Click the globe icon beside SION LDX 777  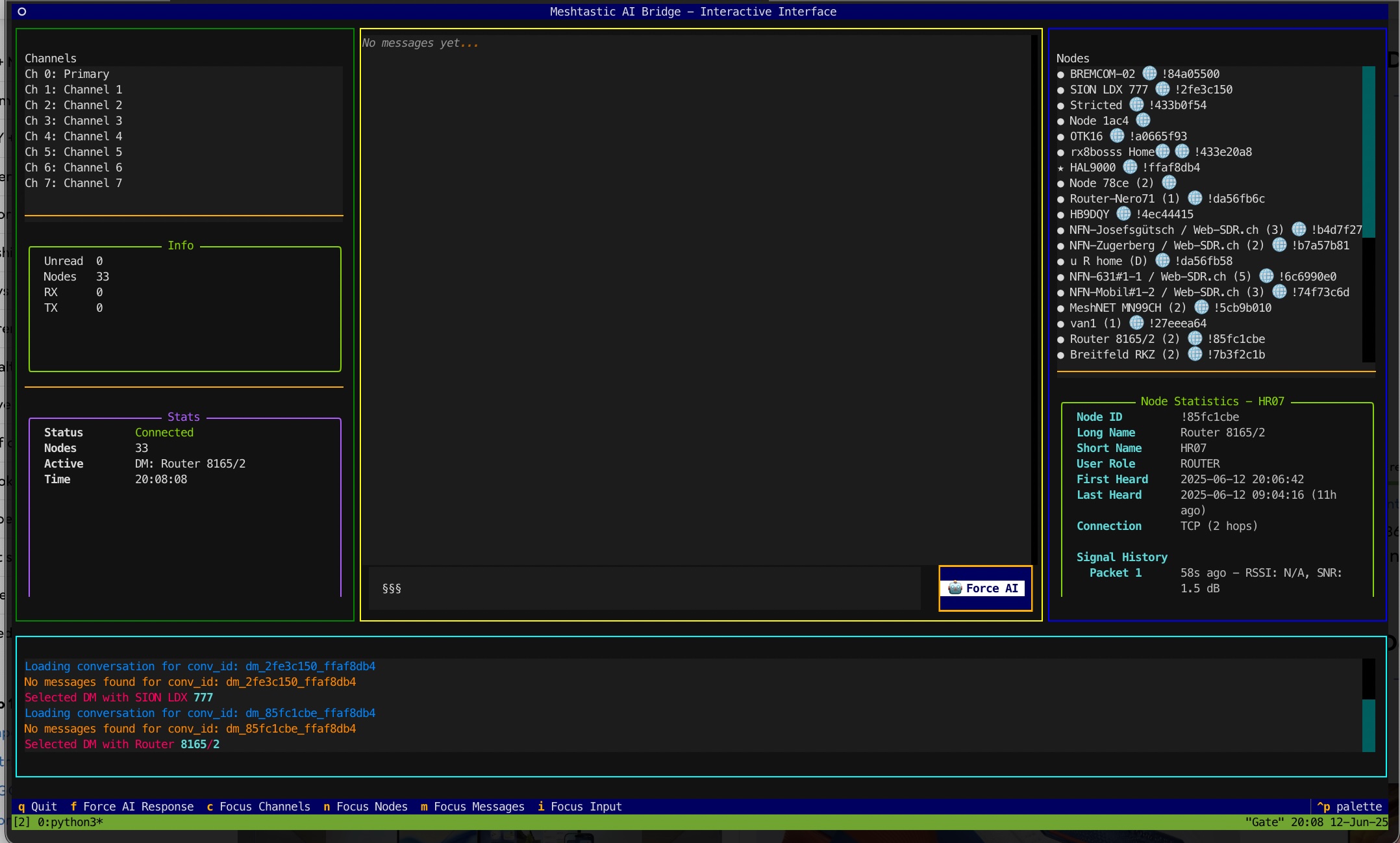point(1162,89)
